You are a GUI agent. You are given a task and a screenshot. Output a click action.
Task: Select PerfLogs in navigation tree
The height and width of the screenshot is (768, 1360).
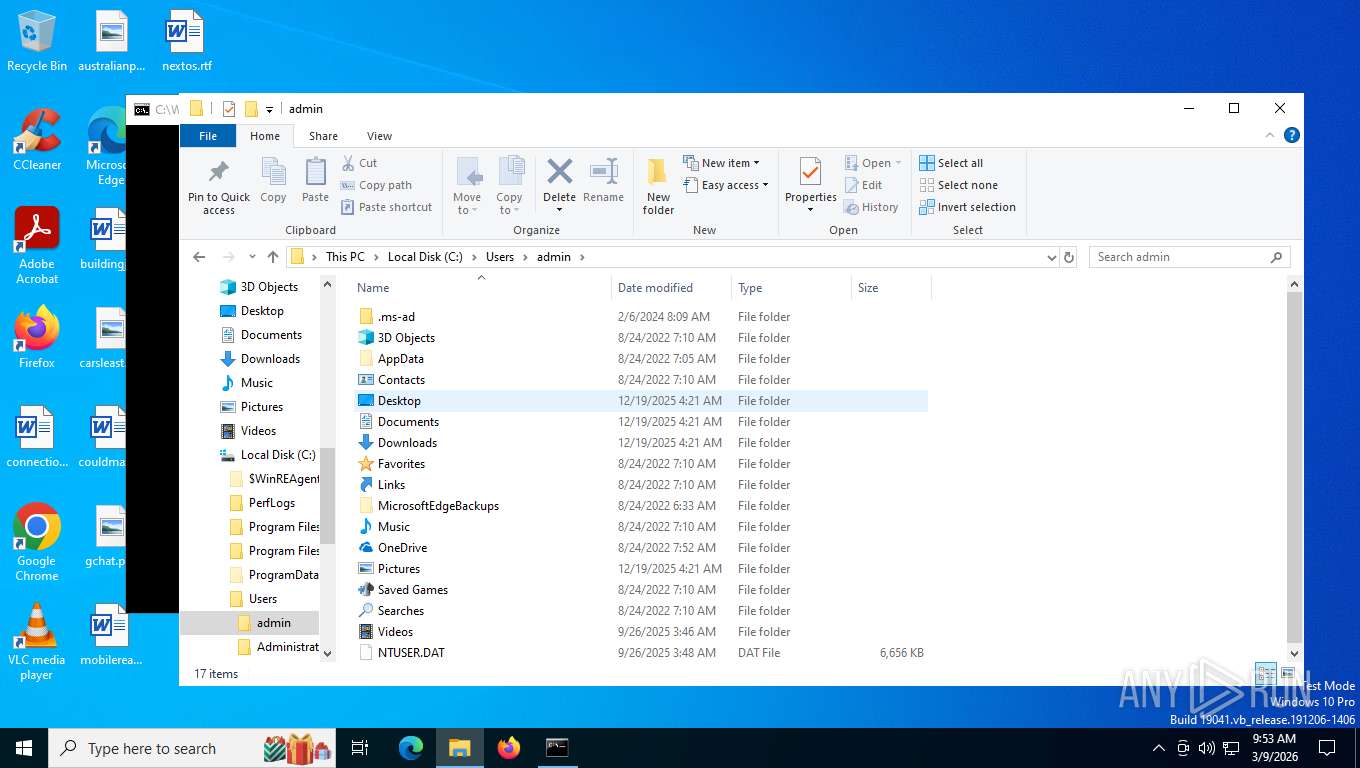(272, 503)
